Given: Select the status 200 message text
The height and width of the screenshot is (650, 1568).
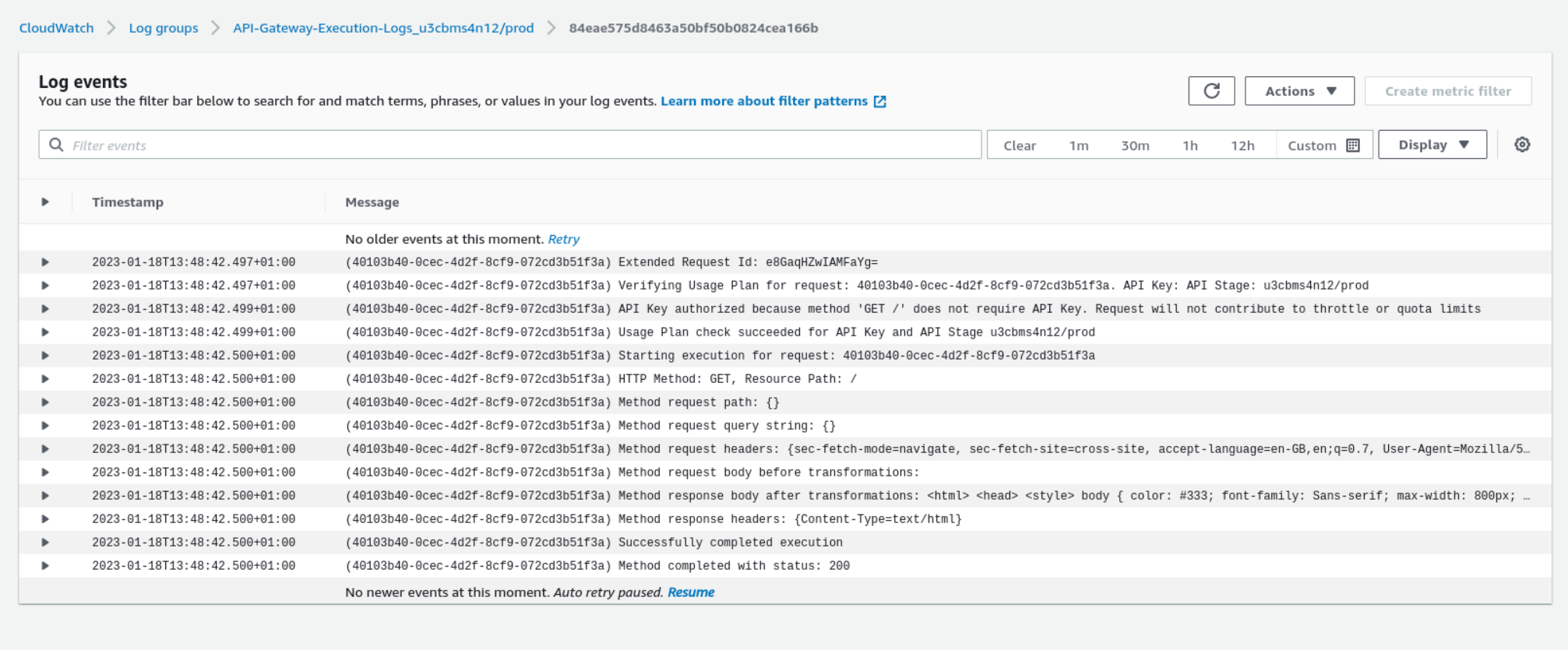Looking at the screenshot, I should tap(597, 566).
